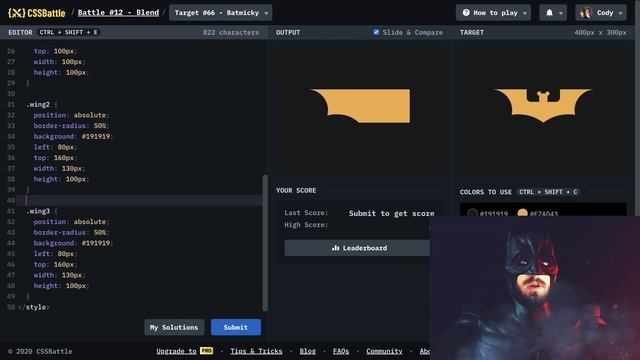Open the Leaderboard
The height and width of the screenshot is (360, 640).
(x=358, y=248)
